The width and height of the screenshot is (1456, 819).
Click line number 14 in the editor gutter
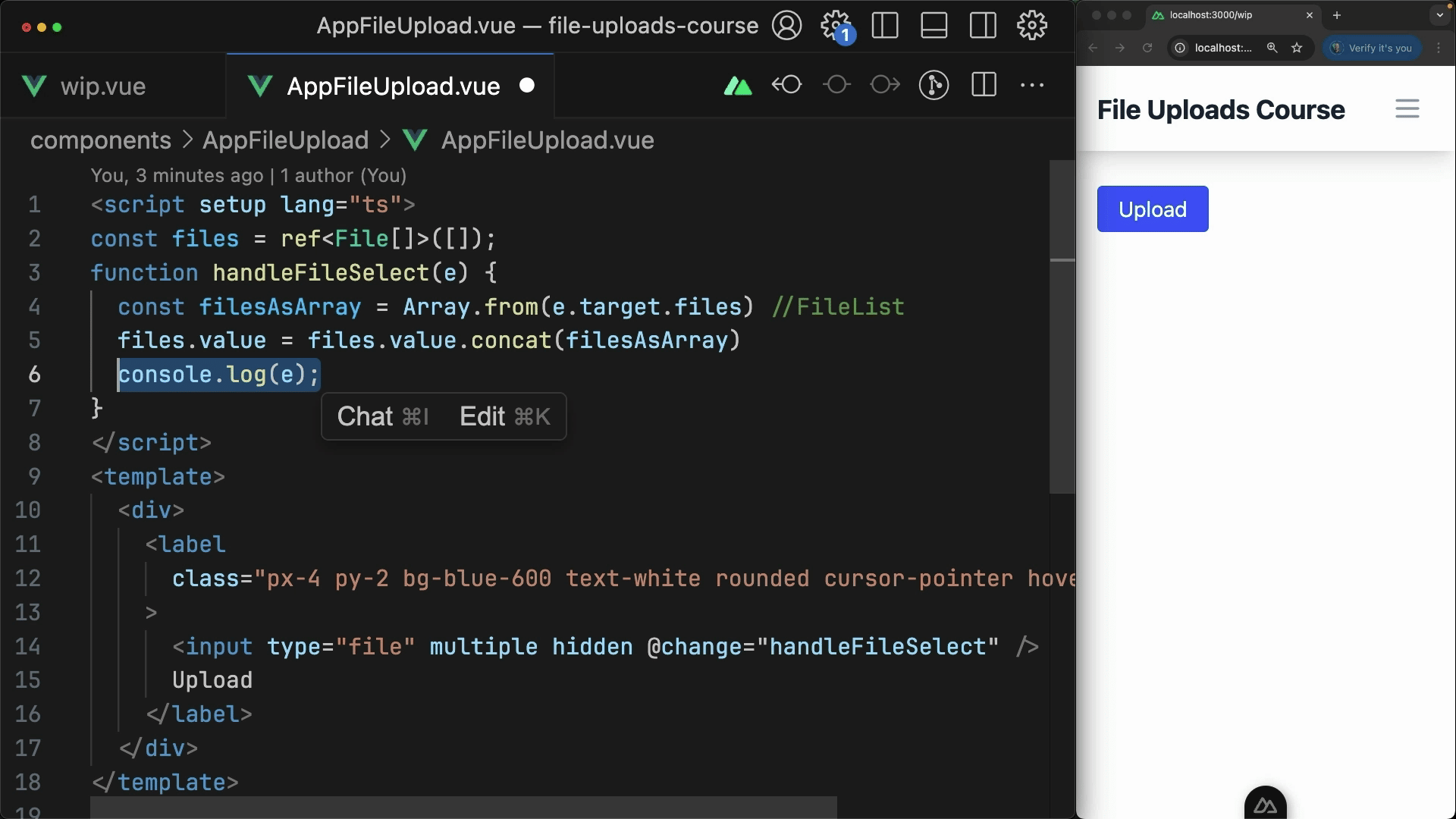pyautogui.click(x=28, y=647)
